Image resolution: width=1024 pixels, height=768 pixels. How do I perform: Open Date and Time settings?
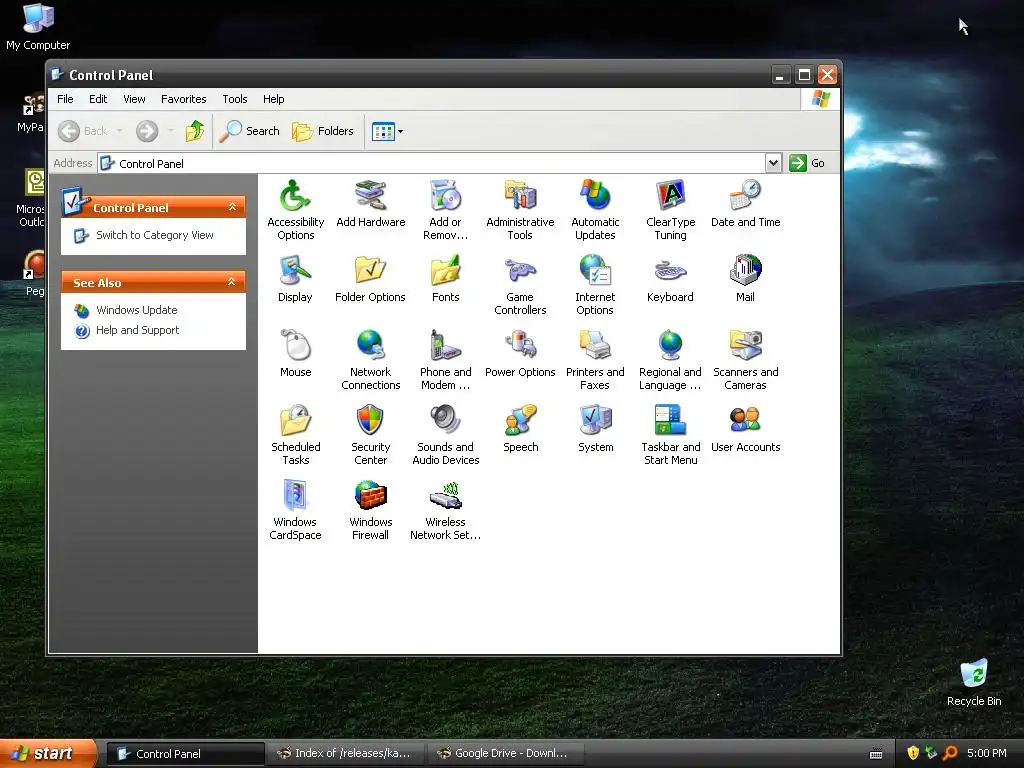(x=745, y=203)
